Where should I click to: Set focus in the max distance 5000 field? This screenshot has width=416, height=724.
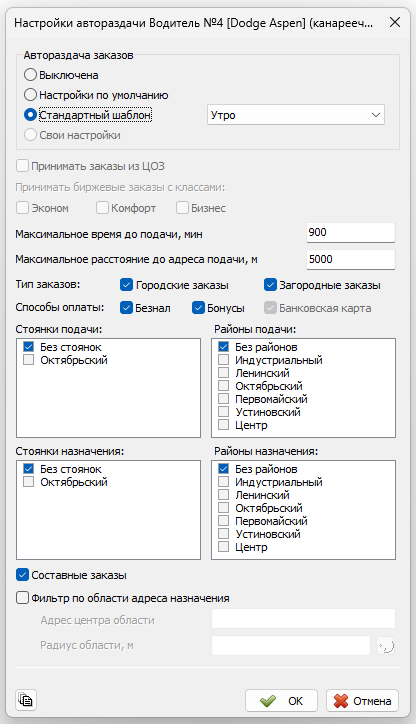pyautogui.click(x=351, y=259)
